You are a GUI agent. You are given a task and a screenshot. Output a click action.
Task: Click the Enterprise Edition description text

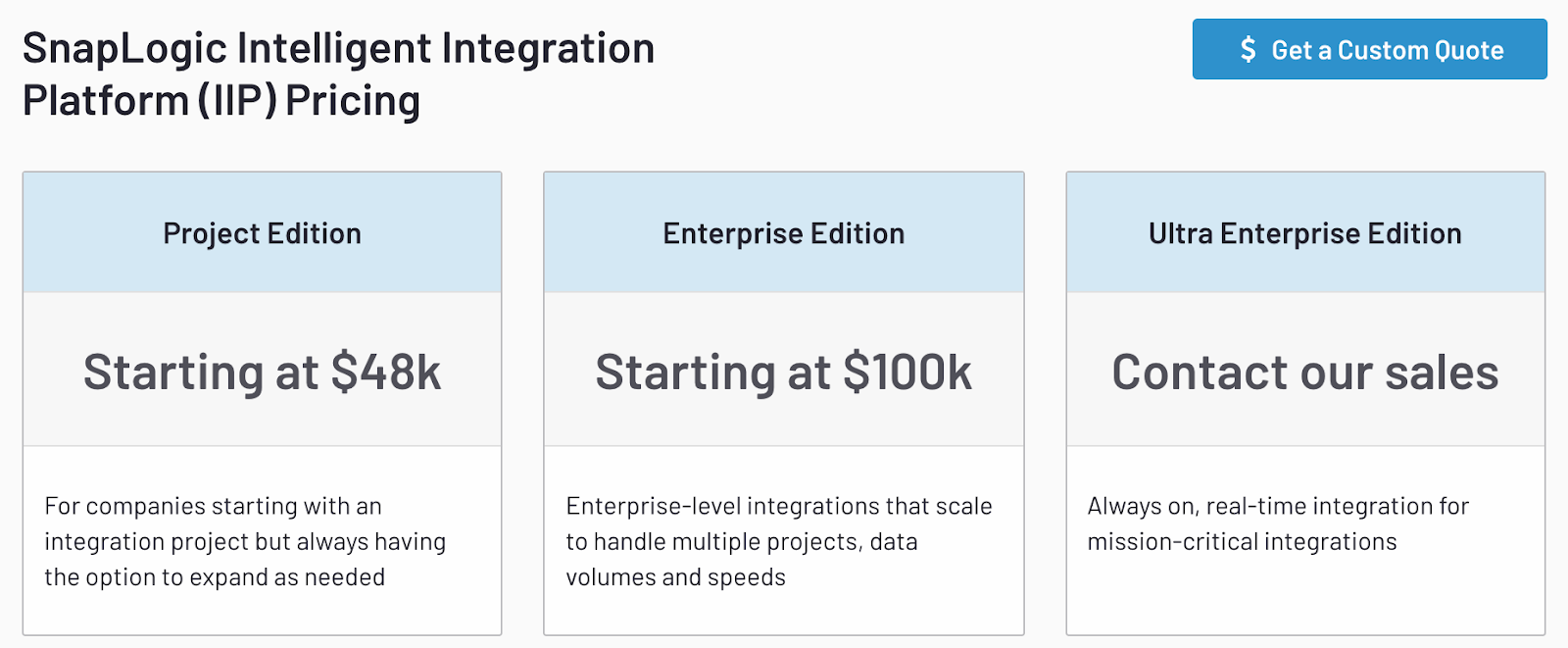click(x=779, y=541)
